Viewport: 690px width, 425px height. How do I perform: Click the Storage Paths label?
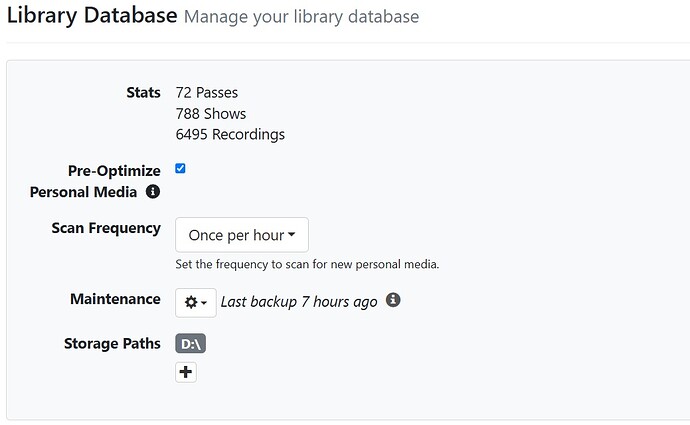pyautogui.click(x=112, y=343)
